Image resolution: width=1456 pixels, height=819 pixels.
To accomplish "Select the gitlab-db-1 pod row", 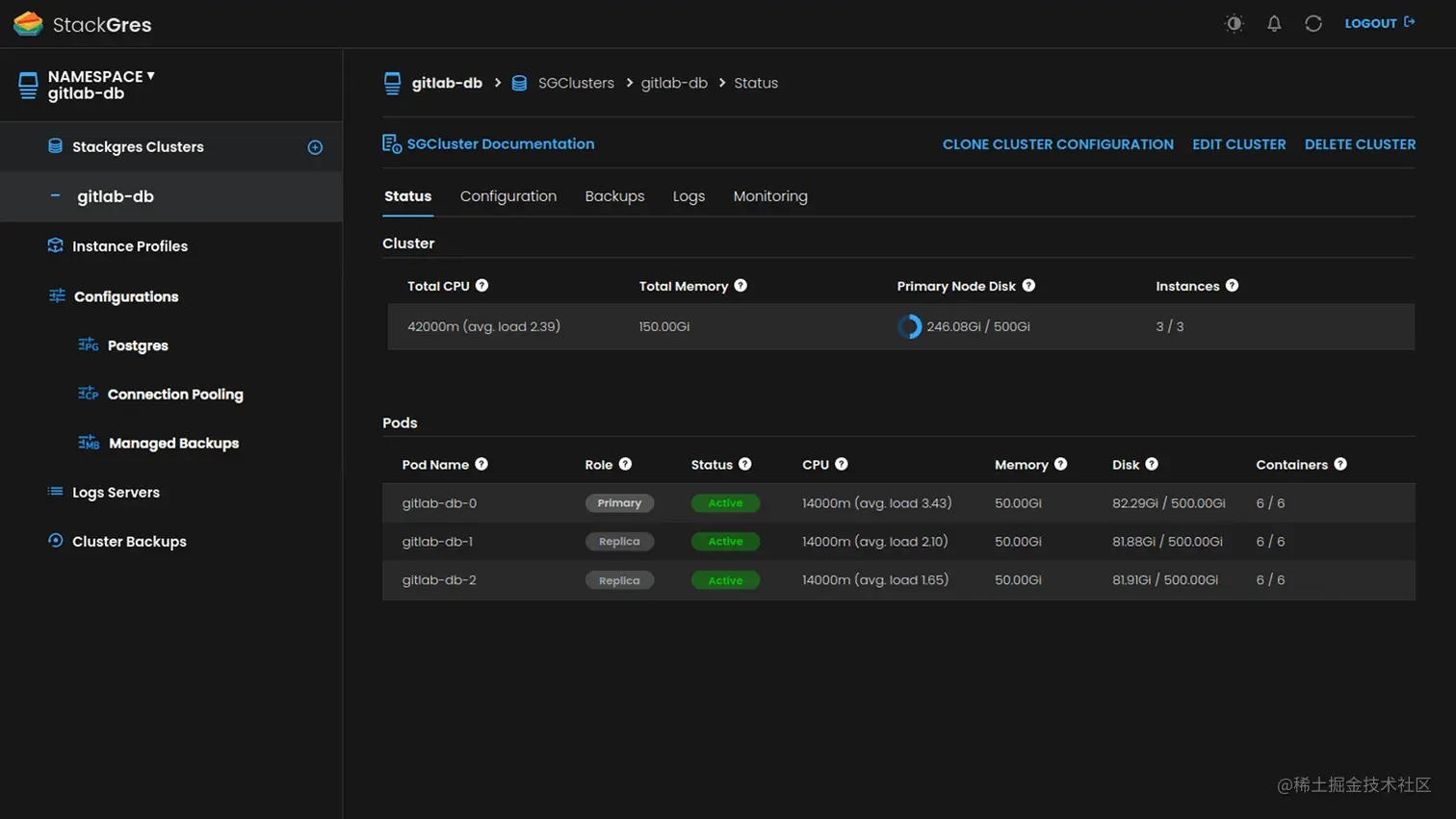I will 898,542.
